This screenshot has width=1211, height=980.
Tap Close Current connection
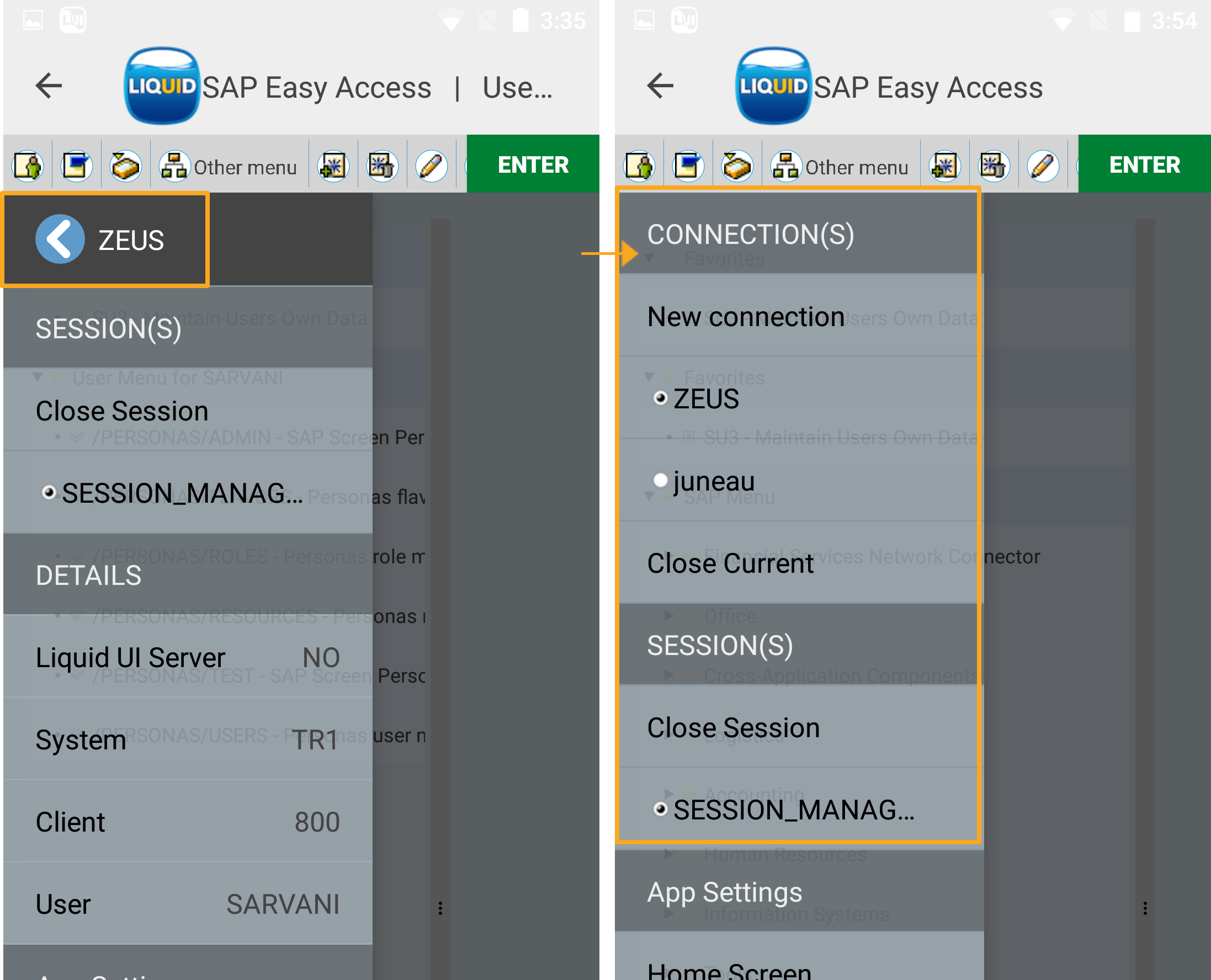tap(799, 563)
